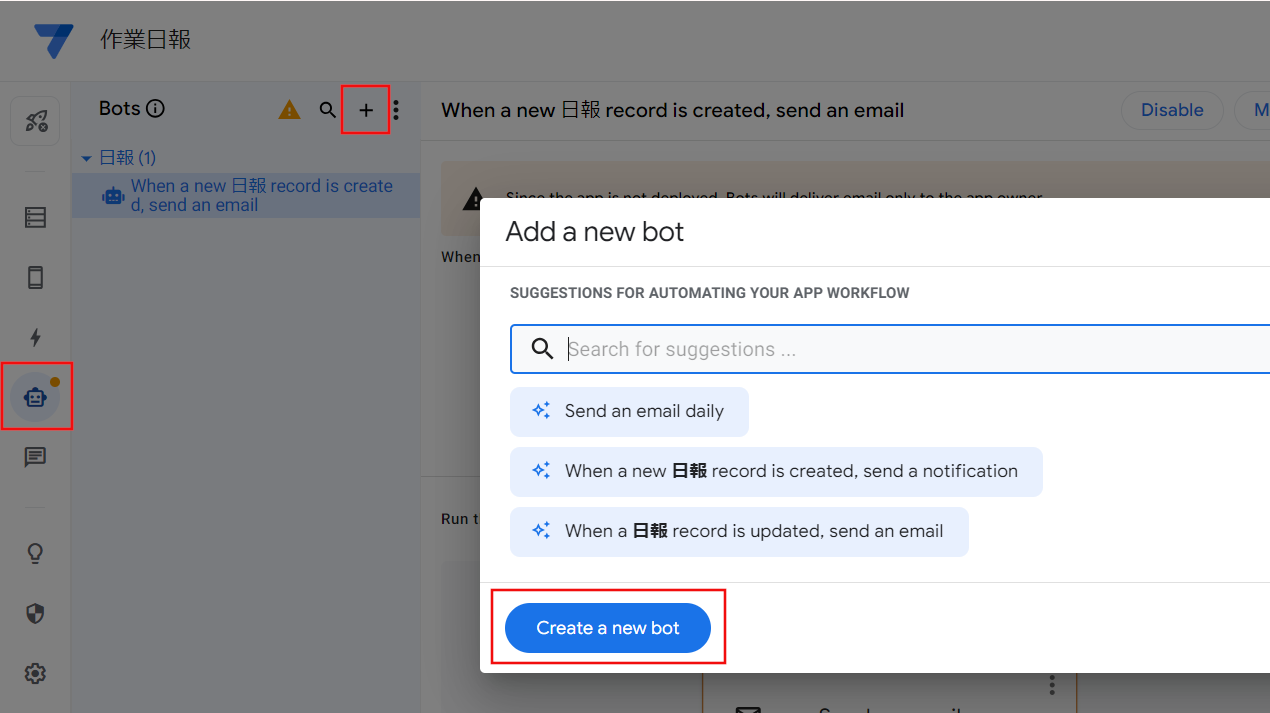Open app Settings with the gear icon
This screenshot has height=713, width=1270.
(35, 673)
